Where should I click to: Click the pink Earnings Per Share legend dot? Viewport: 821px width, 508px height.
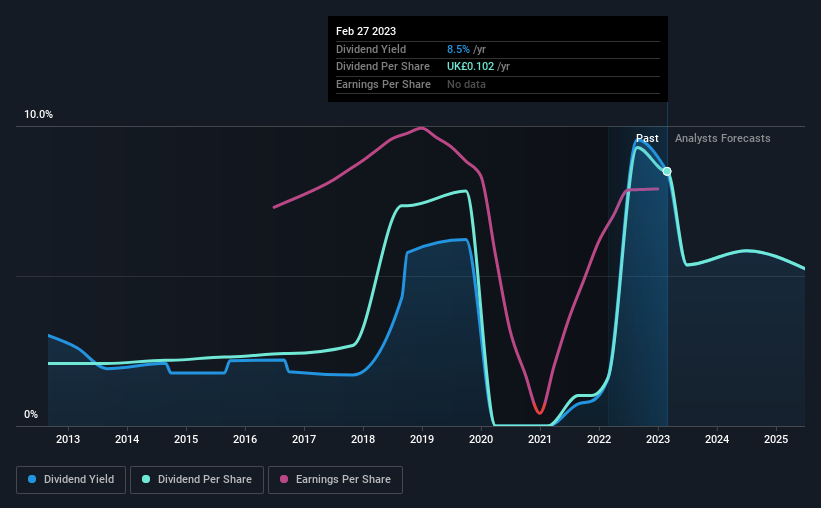coord(284,479)
